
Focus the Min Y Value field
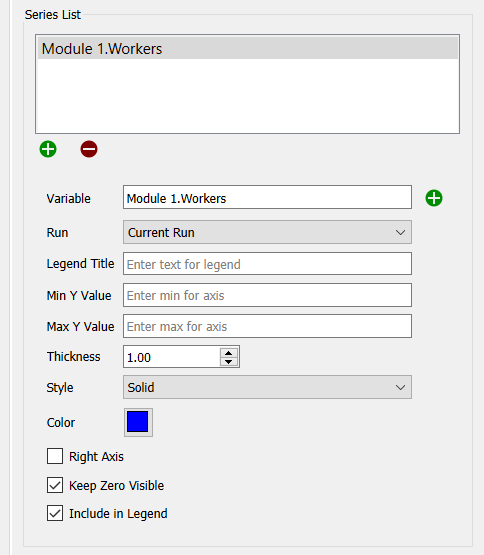tap(267, 295)
